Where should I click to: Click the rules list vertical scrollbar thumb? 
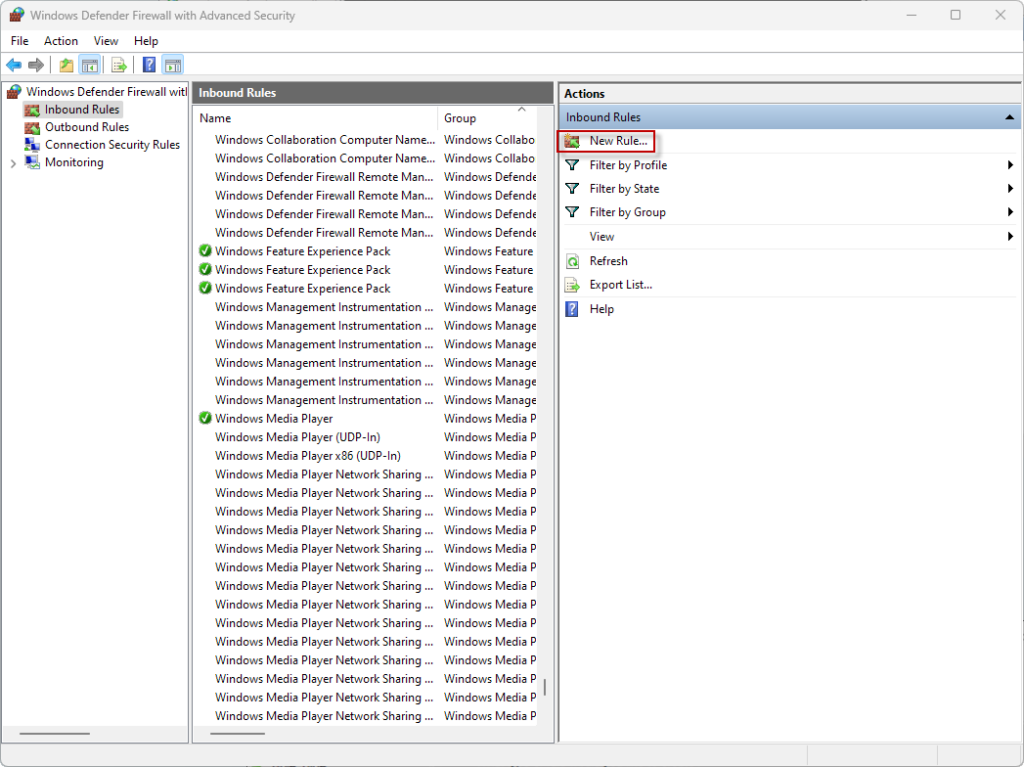click(545, 687)
